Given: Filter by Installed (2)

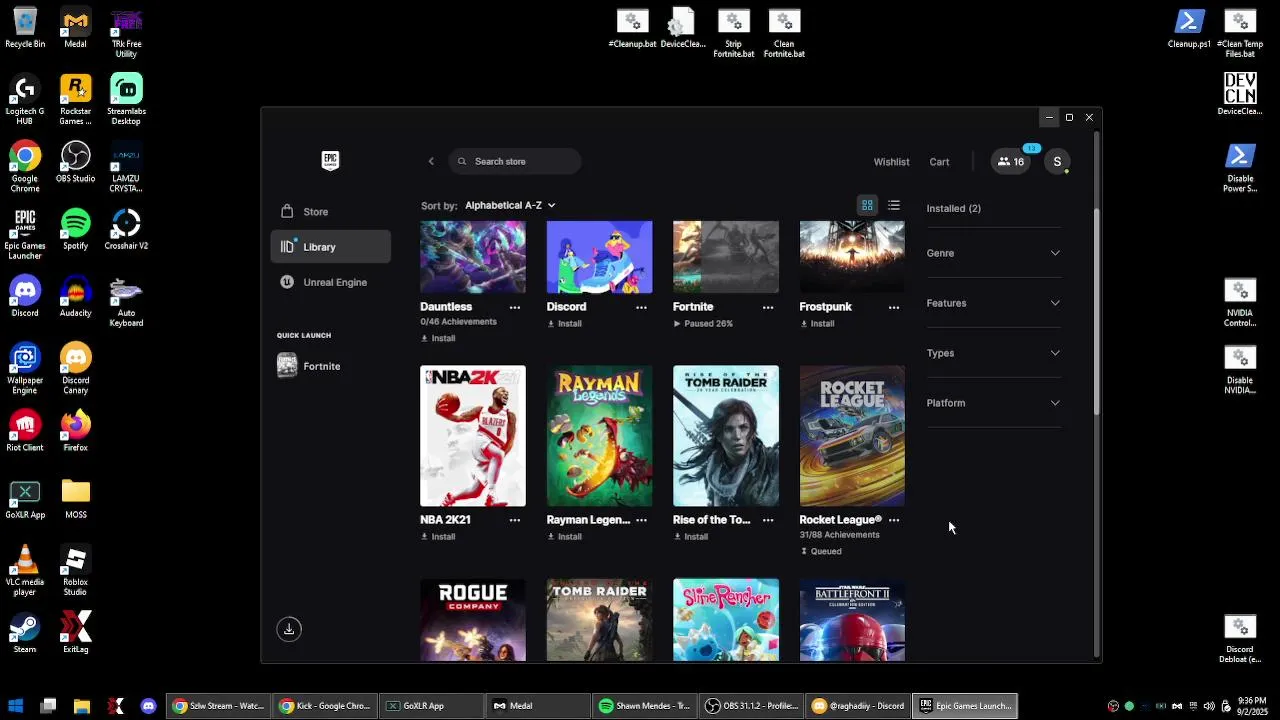Looking at the screenshot, I should [x=953, y=209].
